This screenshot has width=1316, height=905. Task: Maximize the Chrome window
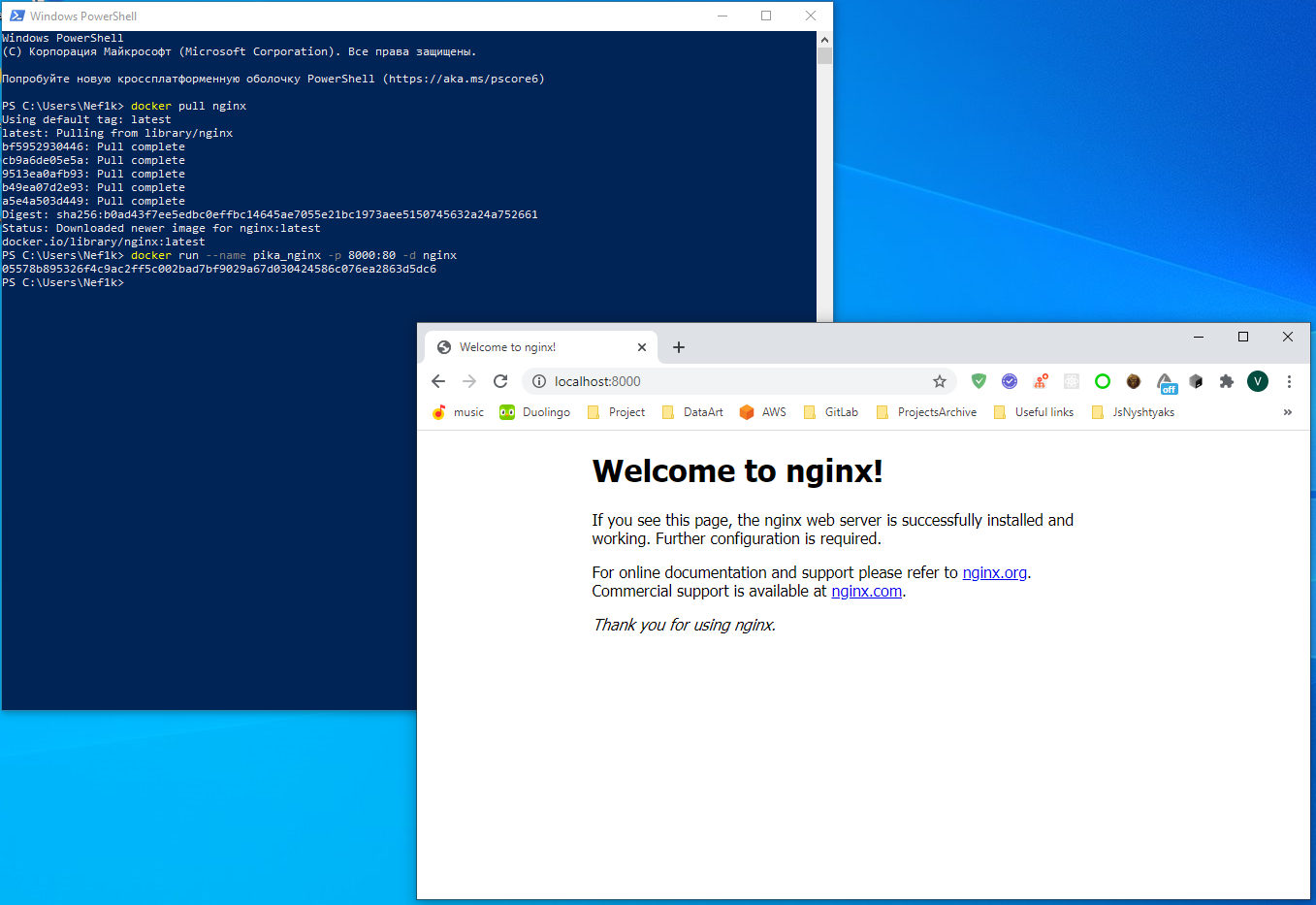(1243, 337)
